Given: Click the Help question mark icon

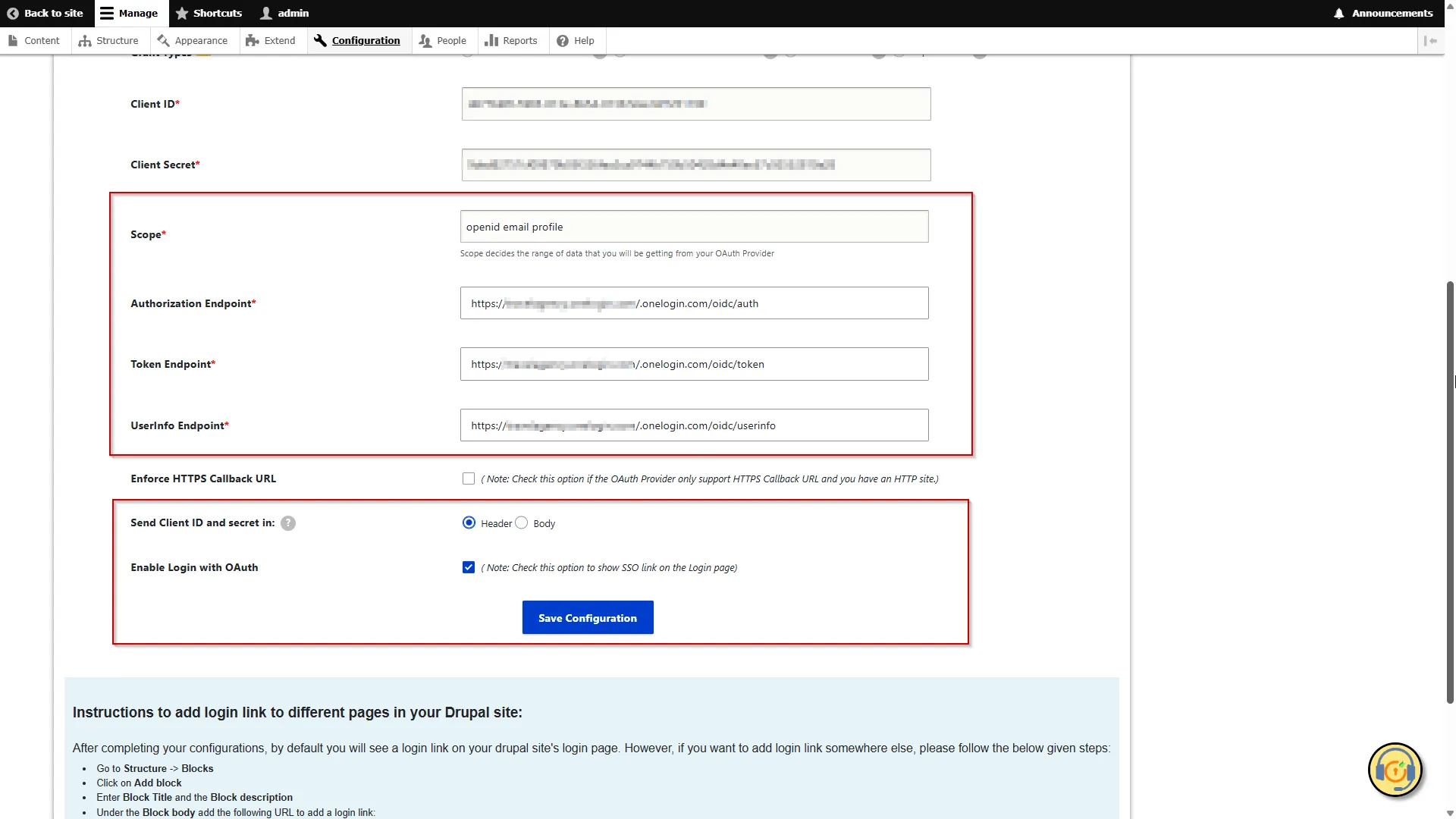Looking at the screenshot, I should [x=563, y=41].
